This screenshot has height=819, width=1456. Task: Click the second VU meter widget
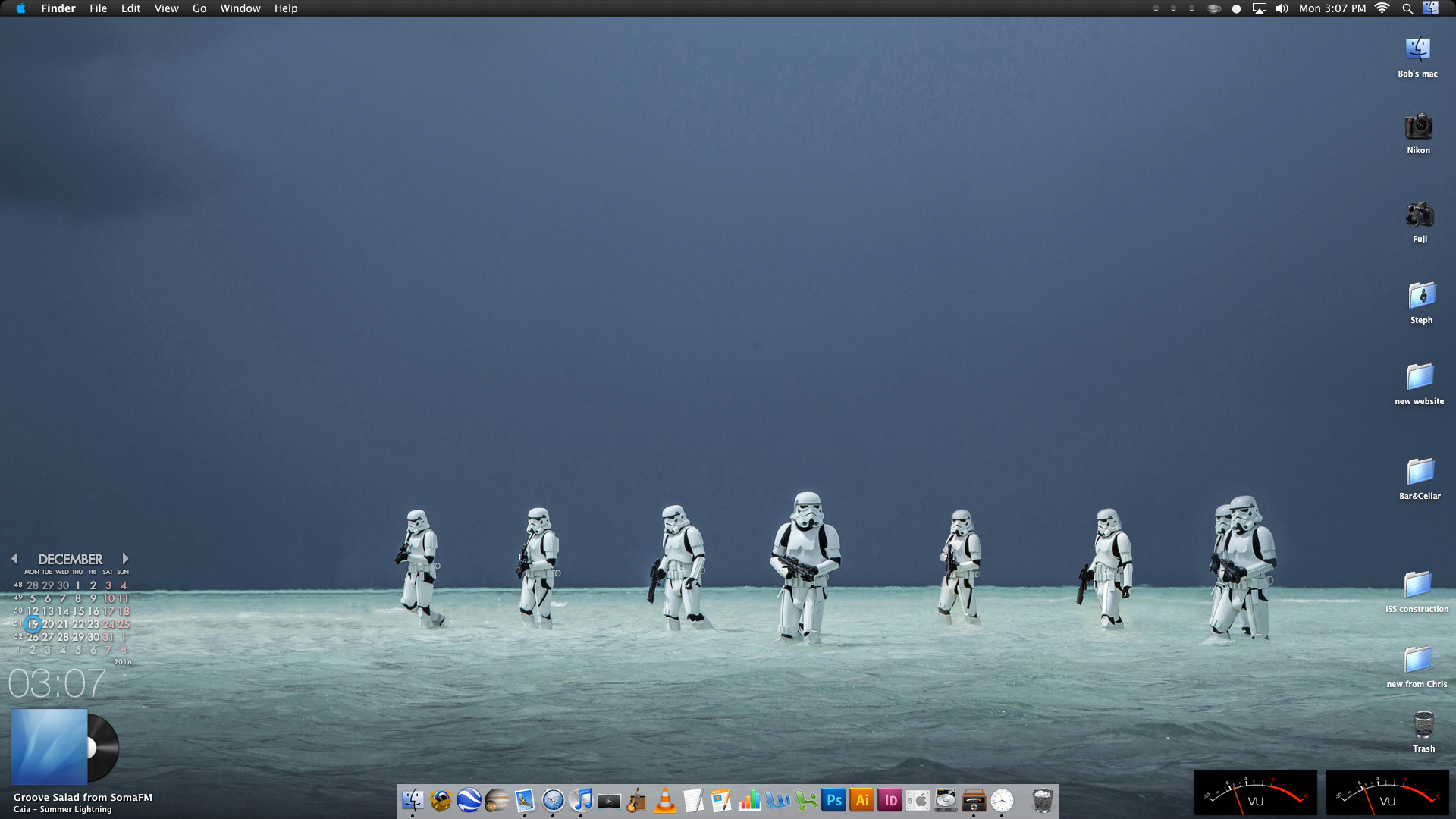(1387, 793)
